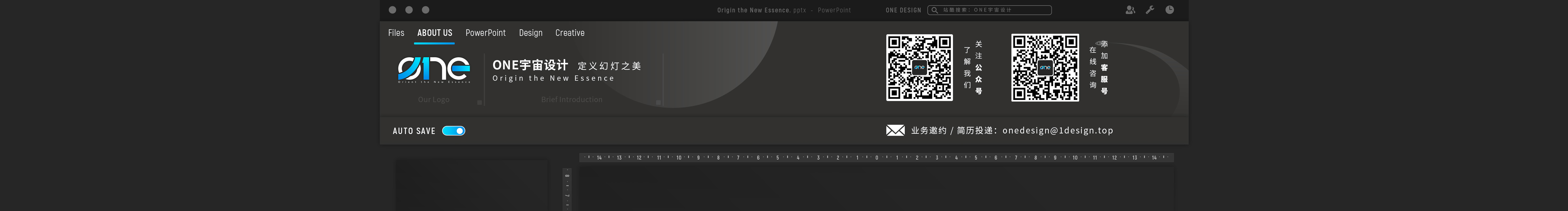Focus the ONE宇宙设计 search field

[x=990, y=10]
